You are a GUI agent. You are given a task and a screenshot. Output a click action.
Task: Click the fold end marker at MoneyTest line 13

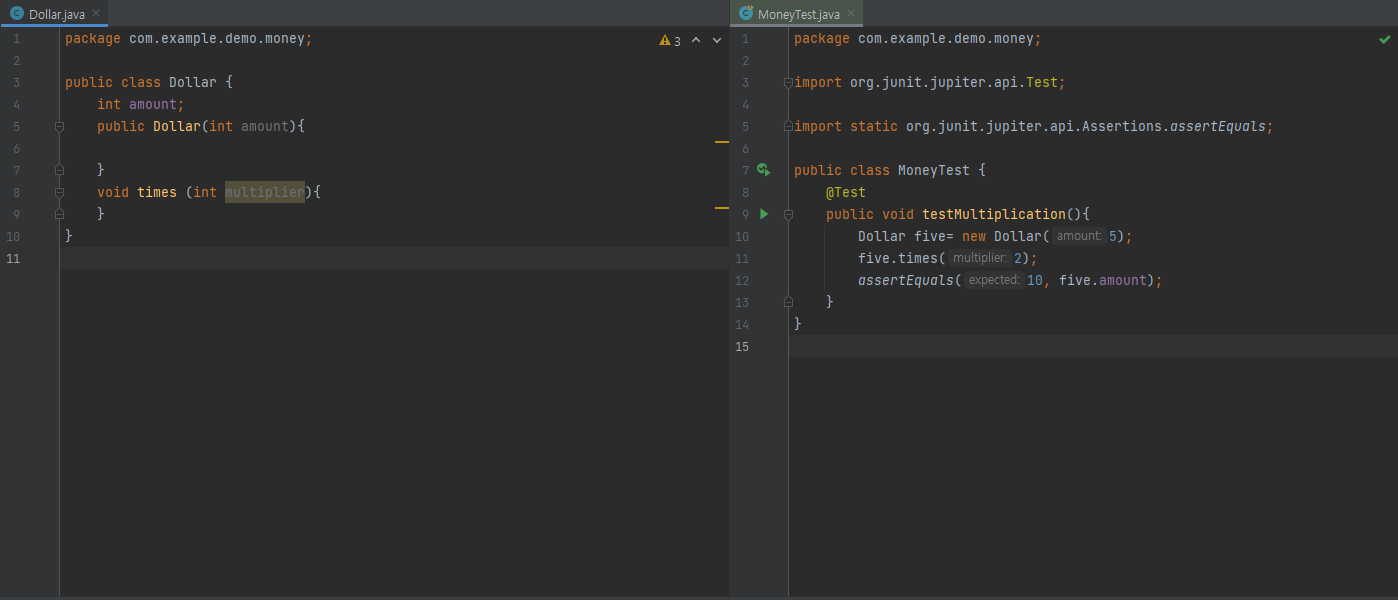(x=788, y=301)
